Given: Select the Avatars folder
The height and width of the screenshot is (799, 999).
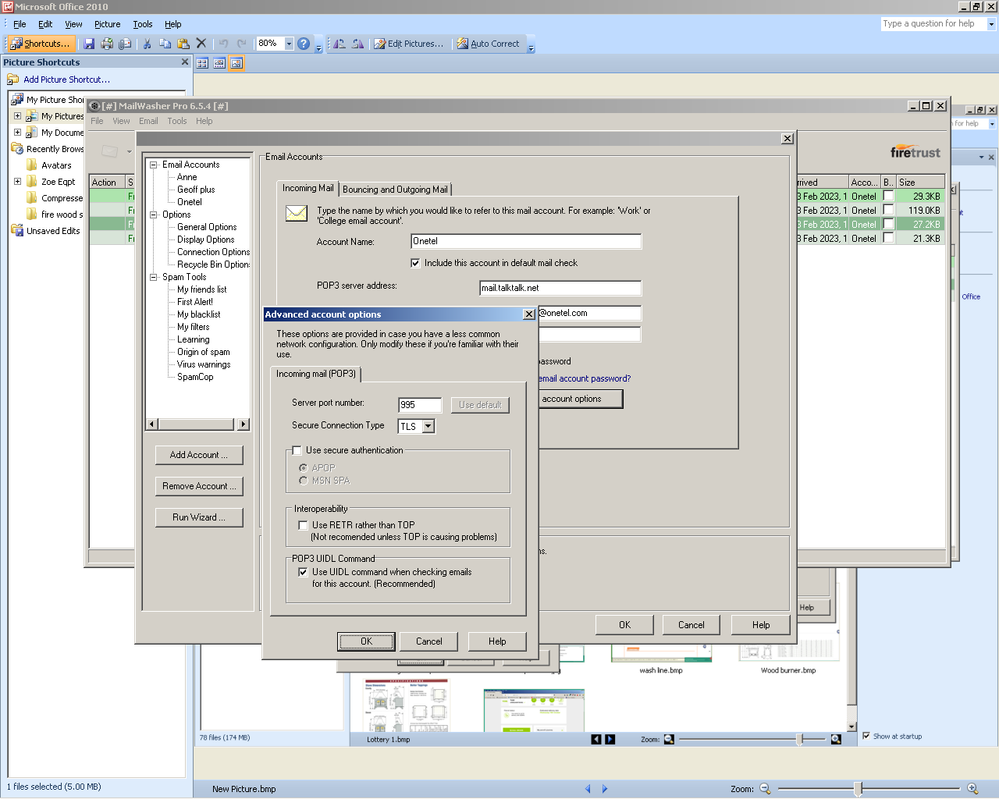Looking at the screenshot, I should point(56,165).
